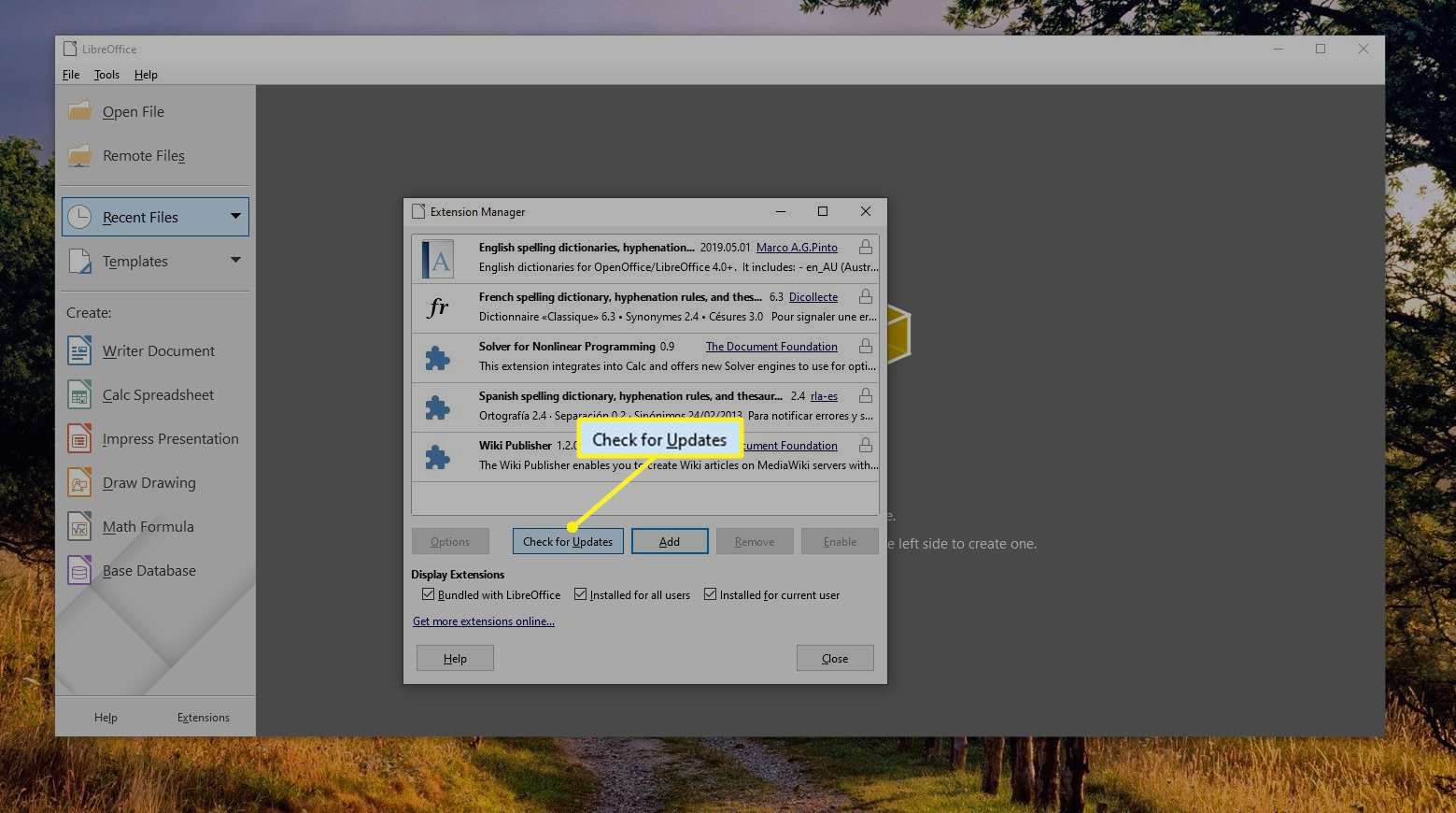Select the Base Database label

click(149, 571)
